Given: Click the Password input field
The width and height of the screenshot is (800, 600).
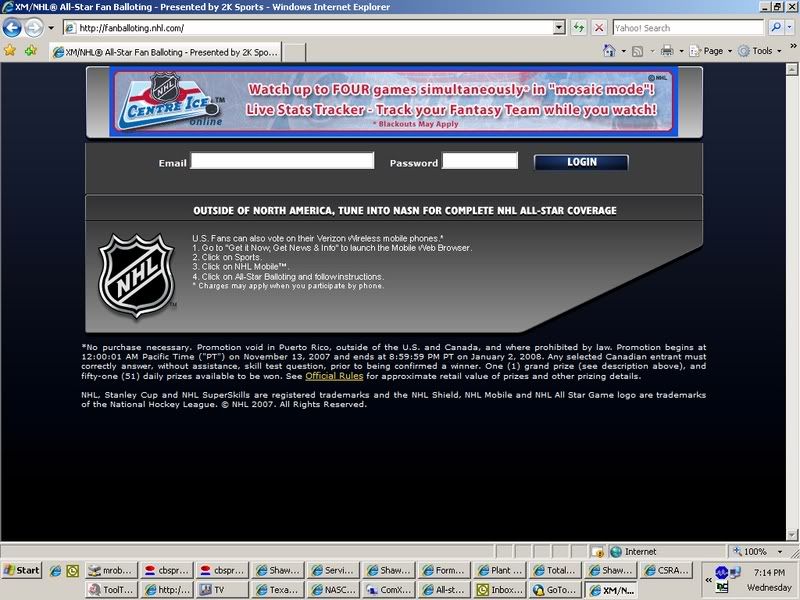Looking at the screenshot, I should pos(480,161).
